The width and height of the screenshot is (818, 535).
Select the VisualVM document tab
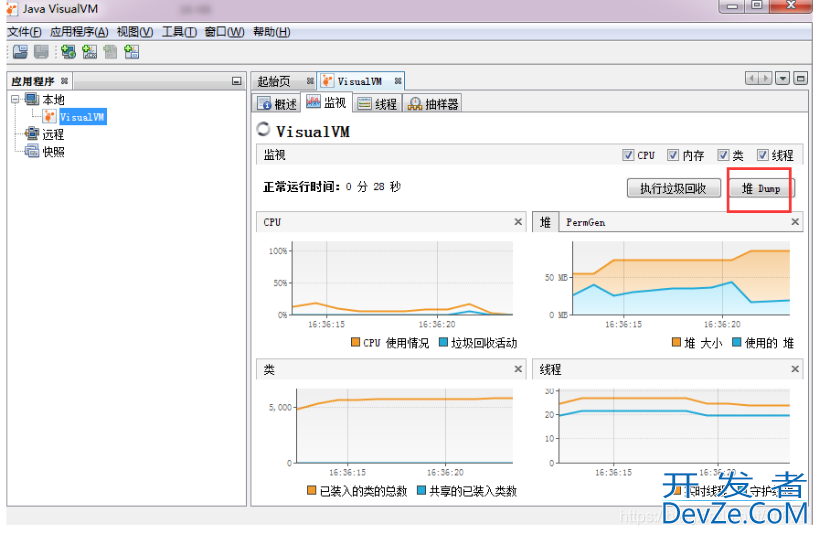tap(359, 81)
